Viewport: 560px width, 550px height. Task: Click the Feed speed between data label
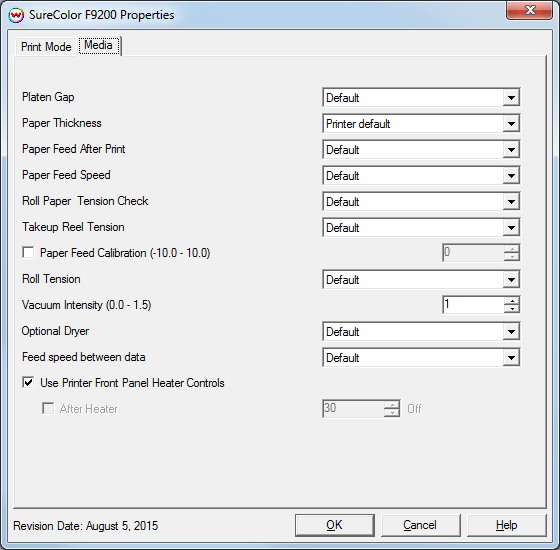[x=84, y=357]
